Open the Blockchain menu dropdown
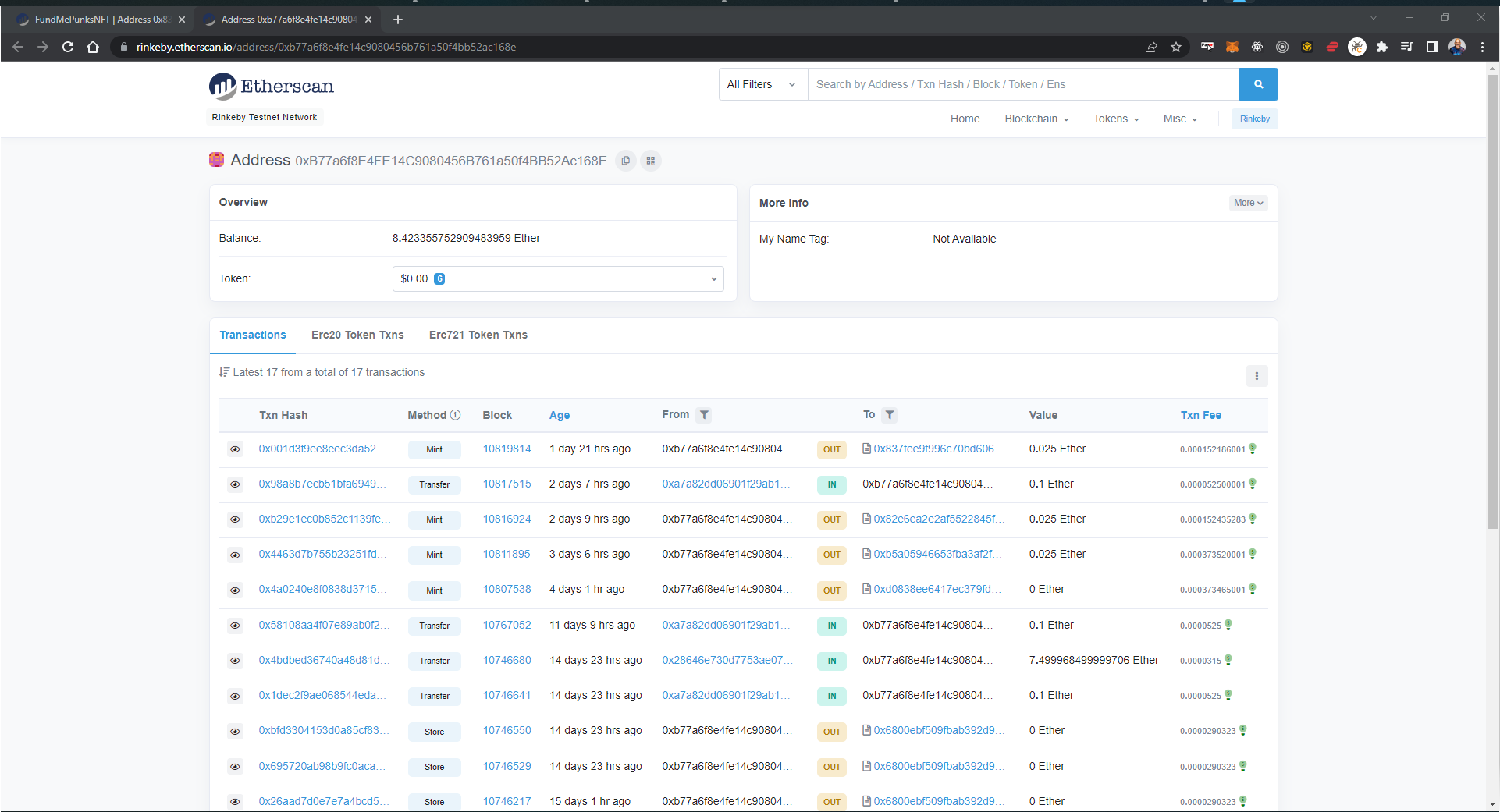This screenshot has width=1500, height=812. [1036, 119]
